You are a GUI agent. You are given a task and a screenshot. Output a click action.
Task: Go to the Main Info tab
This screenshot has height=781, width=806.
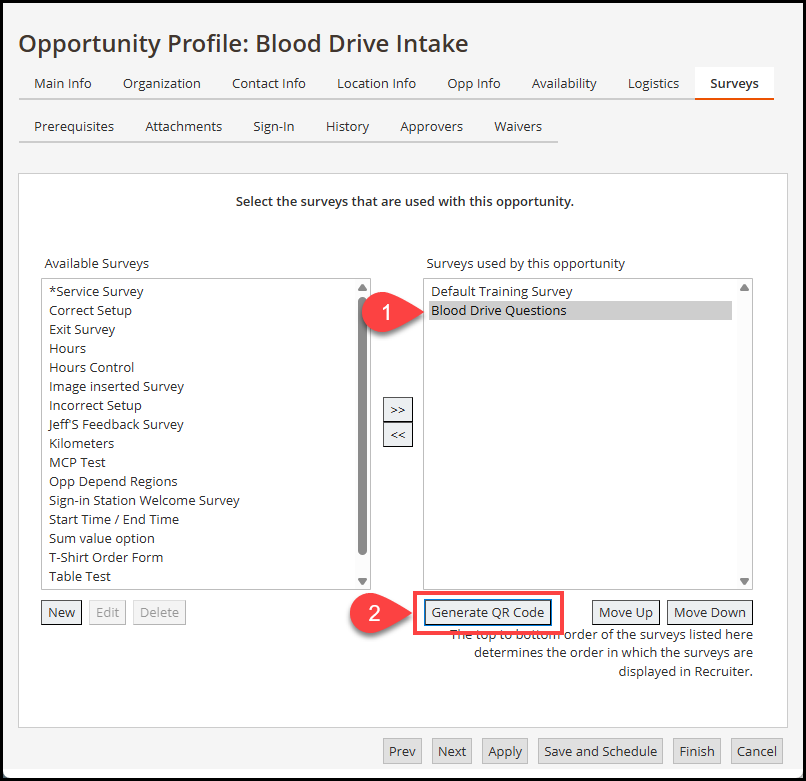tap(63, 83)
